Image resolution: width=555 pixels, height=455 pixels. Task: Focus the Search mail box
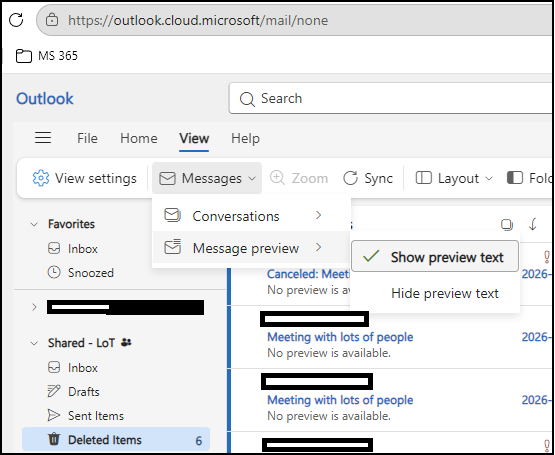[x=391, y=98]
